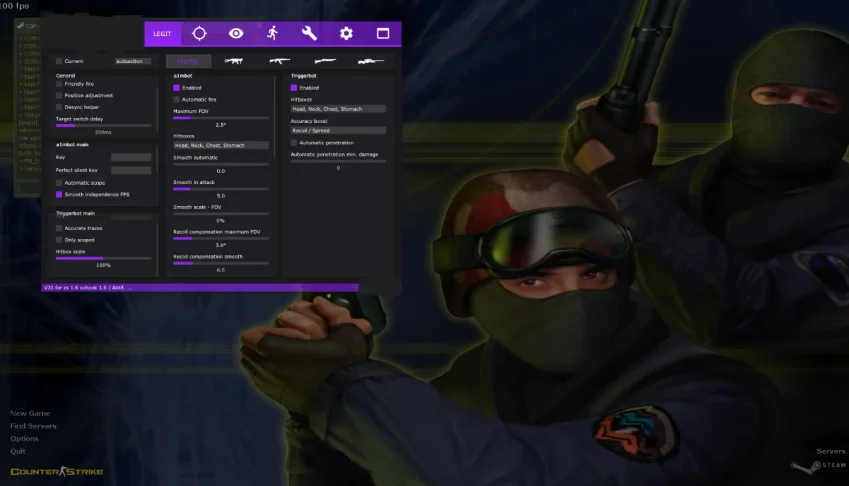Open the Triggerbot Hitboxes dropdown
This screenshot has width=849, height=486.
coord(338,109)
